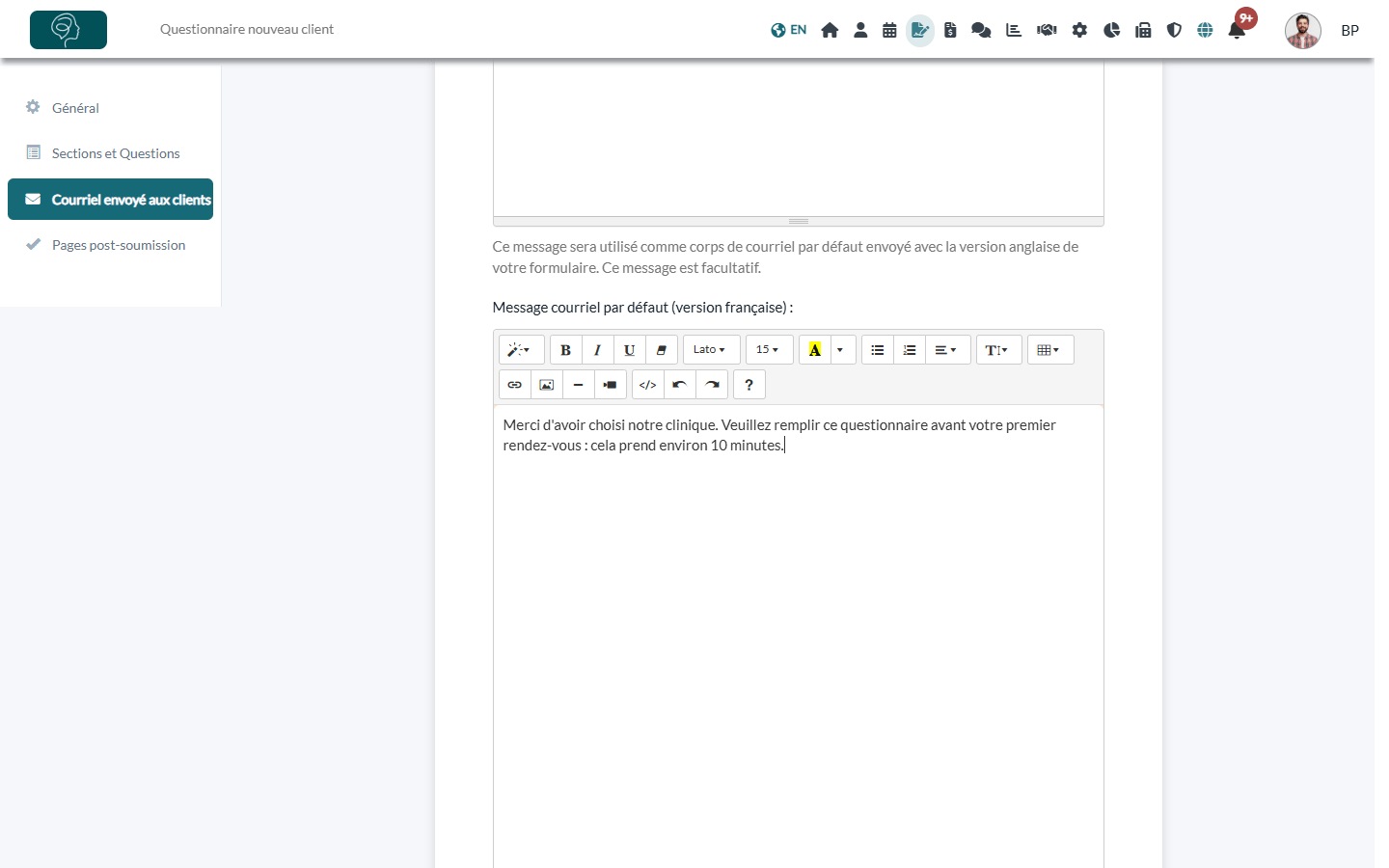The height and width of the screenshot is (868, 1389).
Task: Insert a picture using the image icon
Action: [547, 385]
